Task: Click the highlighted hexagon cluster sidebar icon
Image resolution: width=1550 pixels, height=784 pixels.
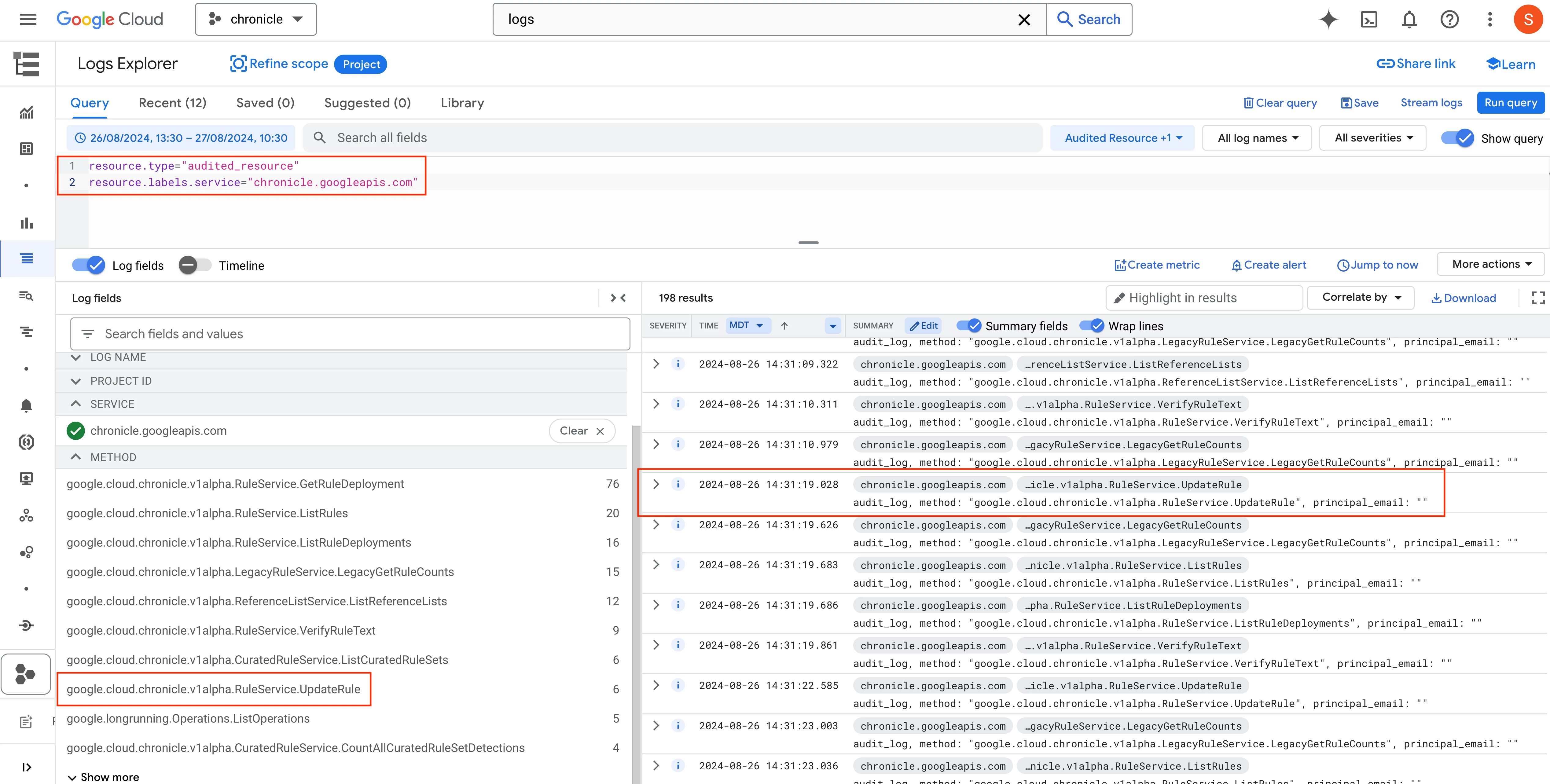Action: 26,674
